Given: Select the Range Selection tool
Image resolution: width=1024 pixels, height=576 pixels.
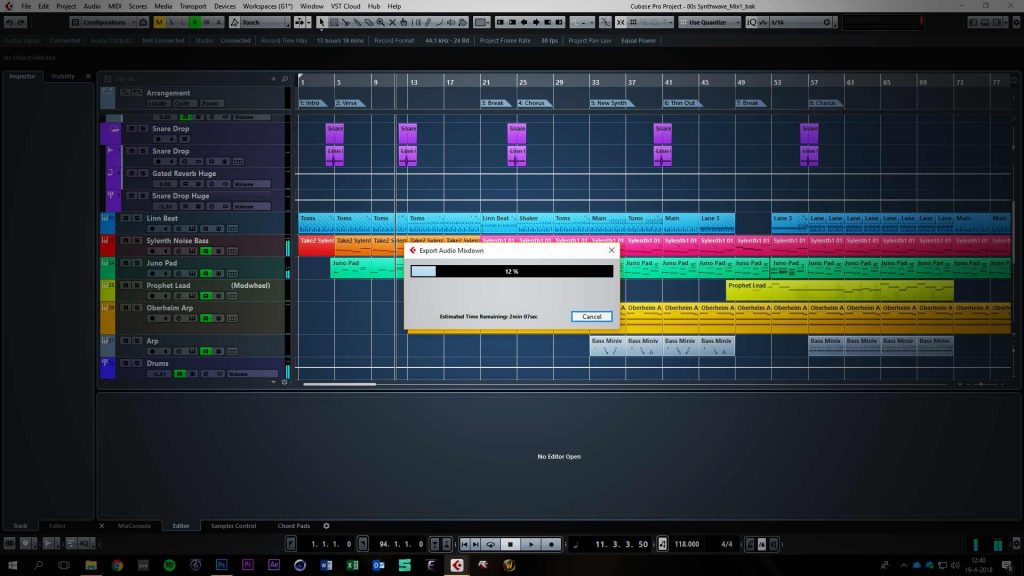Looking at the screenshot, I should (x=334, y=22).
